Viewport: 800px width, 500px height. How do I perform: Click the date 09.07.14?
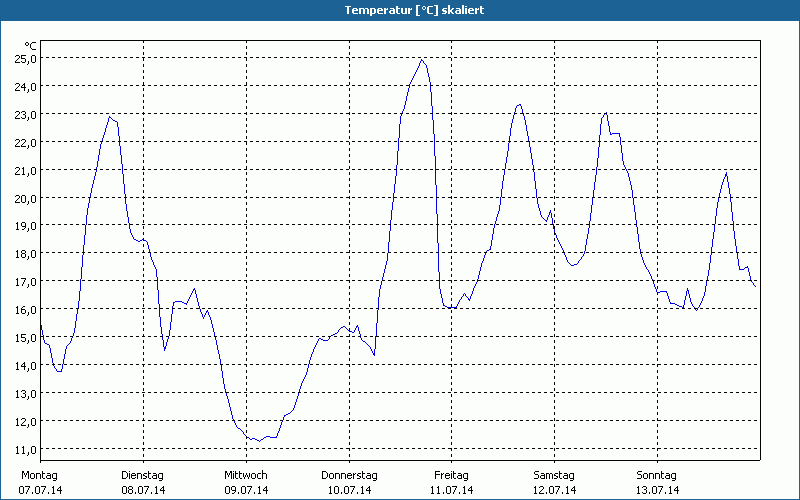(x=246, y=490)
